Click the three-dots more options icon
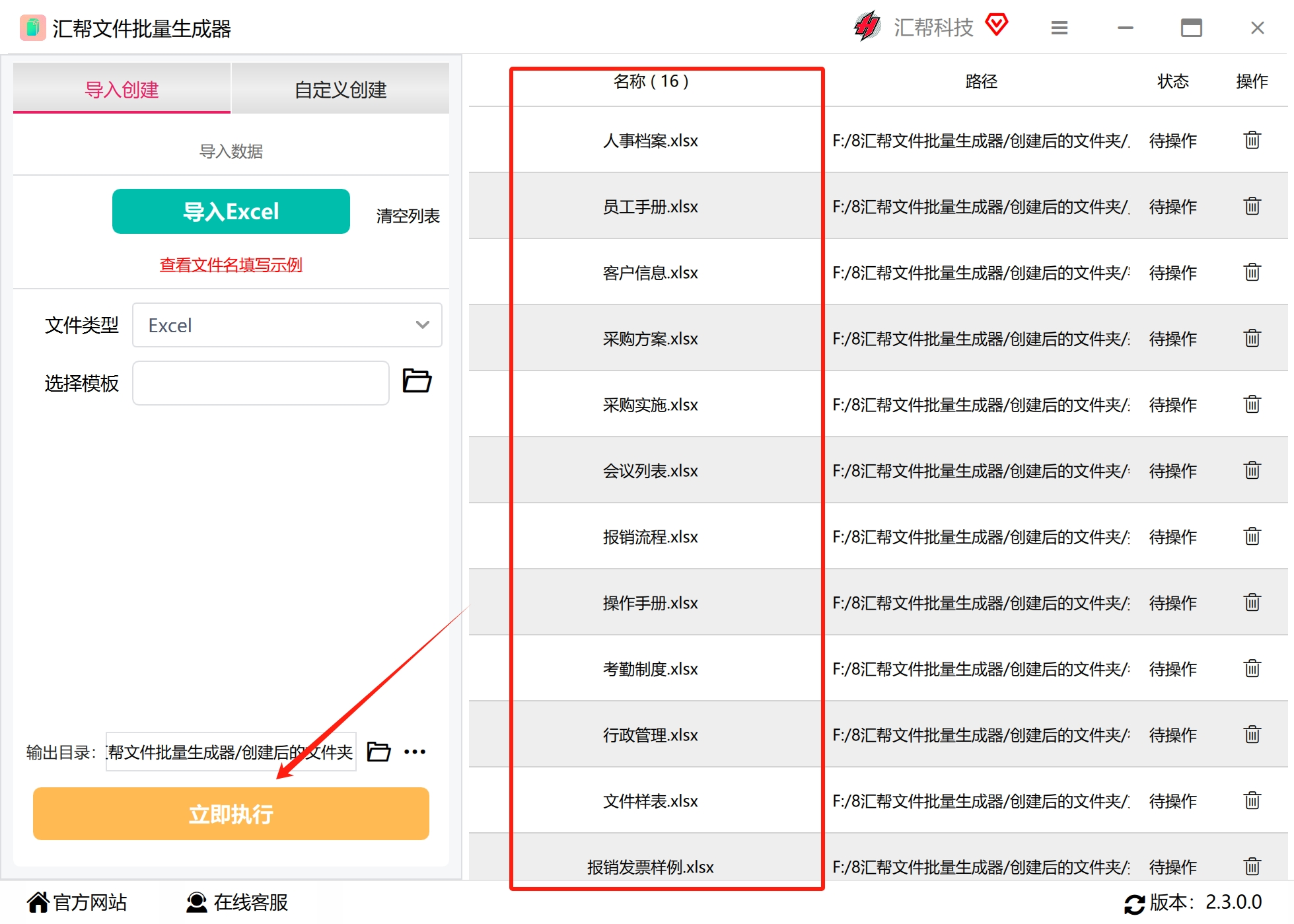 [x=415, y=752]
